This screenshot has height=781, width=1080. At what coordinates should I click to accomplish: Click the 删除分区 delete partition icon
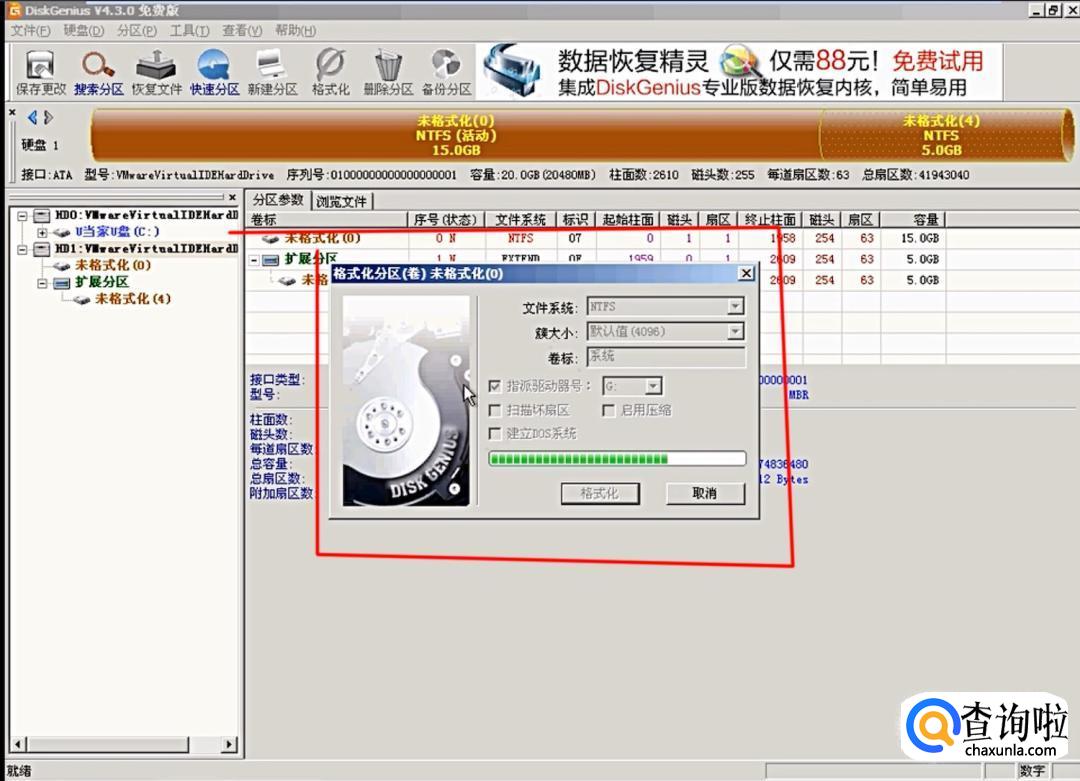[388, 73]
